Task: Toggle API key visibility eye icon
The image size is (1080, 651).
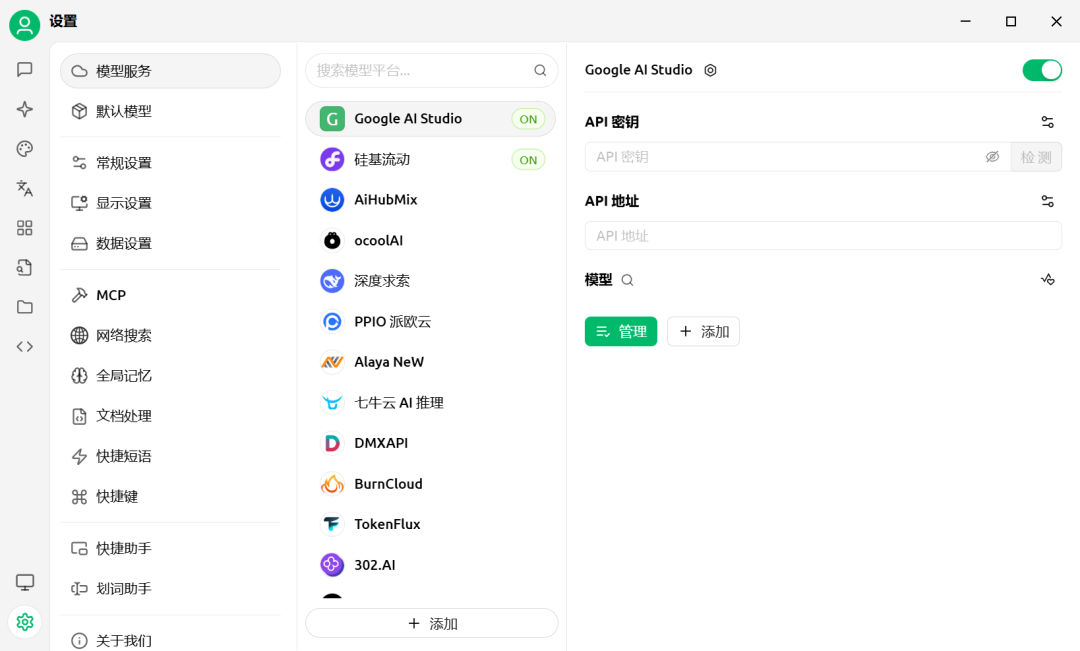Action: (993, 157)
